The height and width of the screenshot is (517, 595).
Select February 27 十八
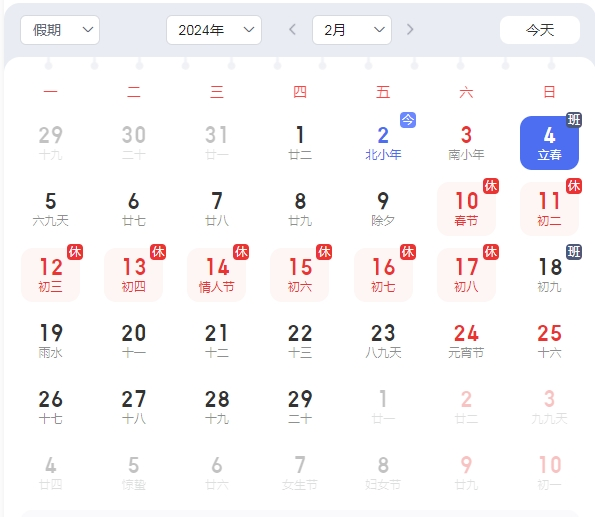(x=134, y=407)
